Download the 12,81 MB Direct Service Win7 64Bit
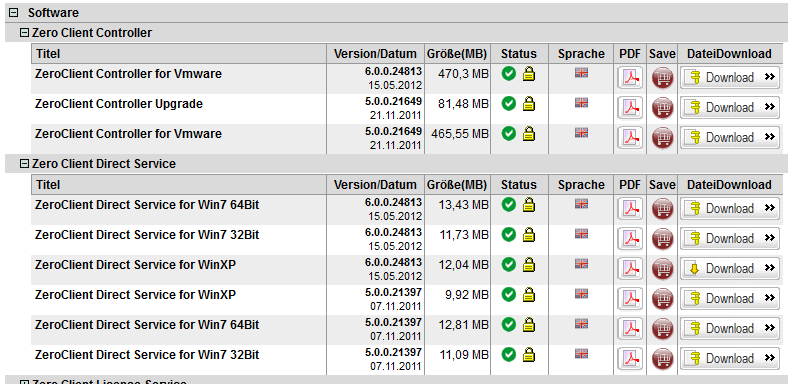 click(x=730, y=329)
